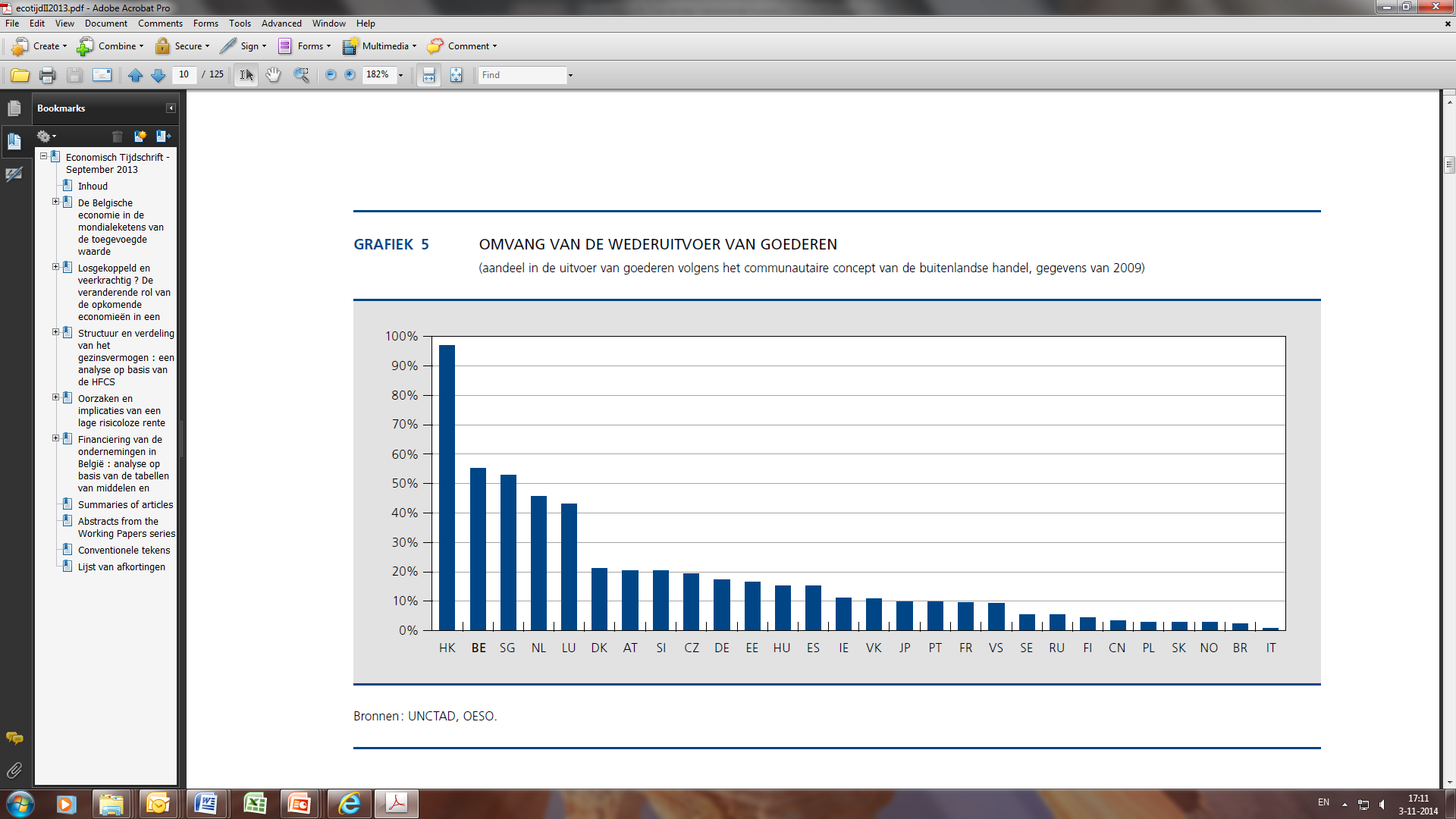Open the zoom percentage dropdown arrow
The image size is (1456, 819).
coord(400,75)
